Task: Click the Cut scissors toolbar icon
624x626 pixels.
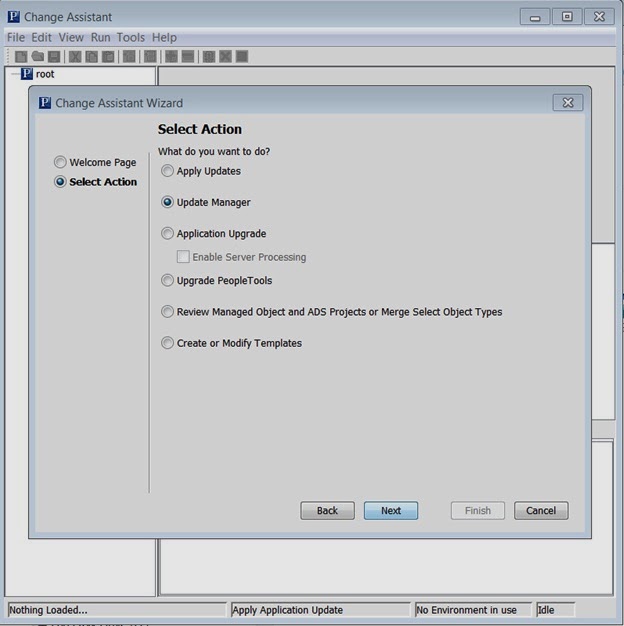Action: (75, 57)
